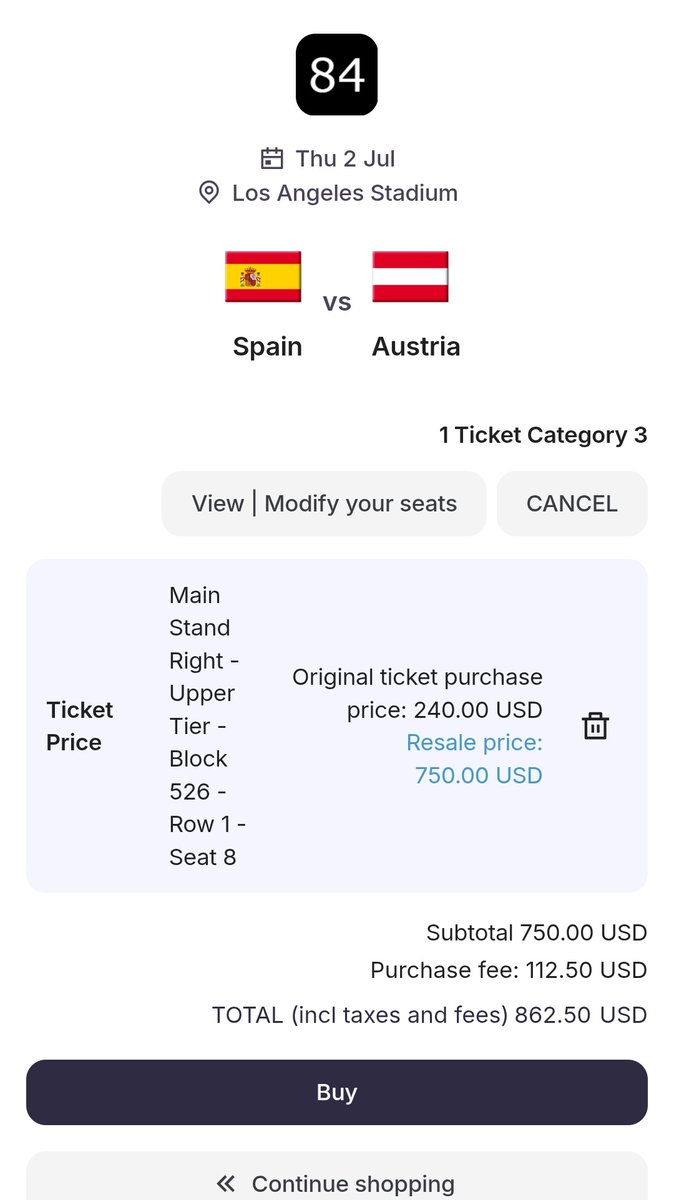
Task: Click the Austria flag image
Action: (410, 276)
